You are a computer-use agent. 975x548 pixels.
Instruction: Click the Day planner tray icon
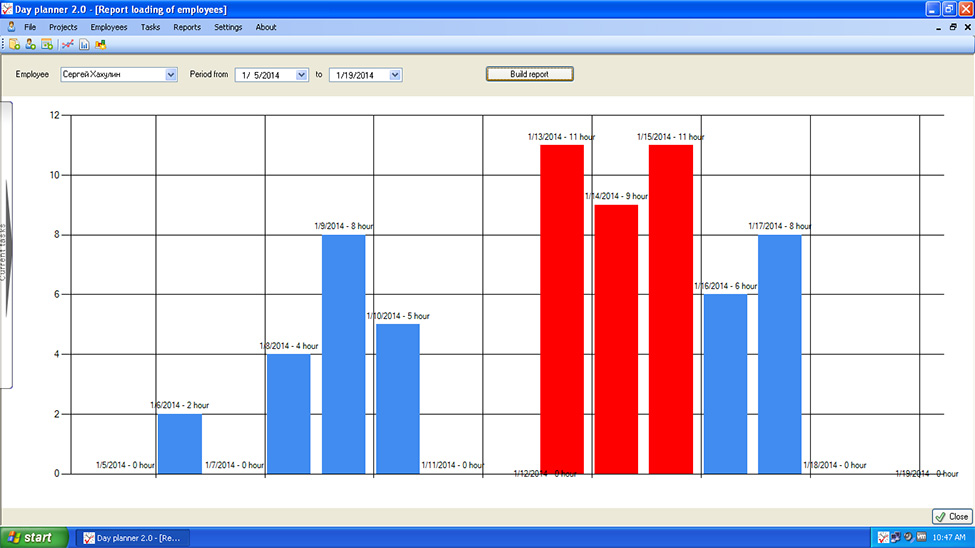pos(883,537)
